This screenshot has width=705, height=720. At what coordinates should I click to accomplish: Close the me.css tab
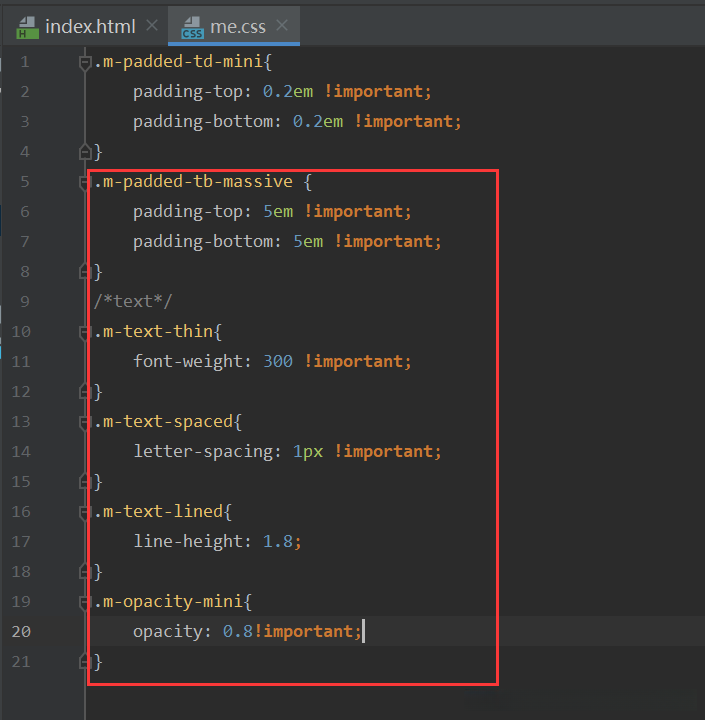pyautogui.click(x=283, y=26)
